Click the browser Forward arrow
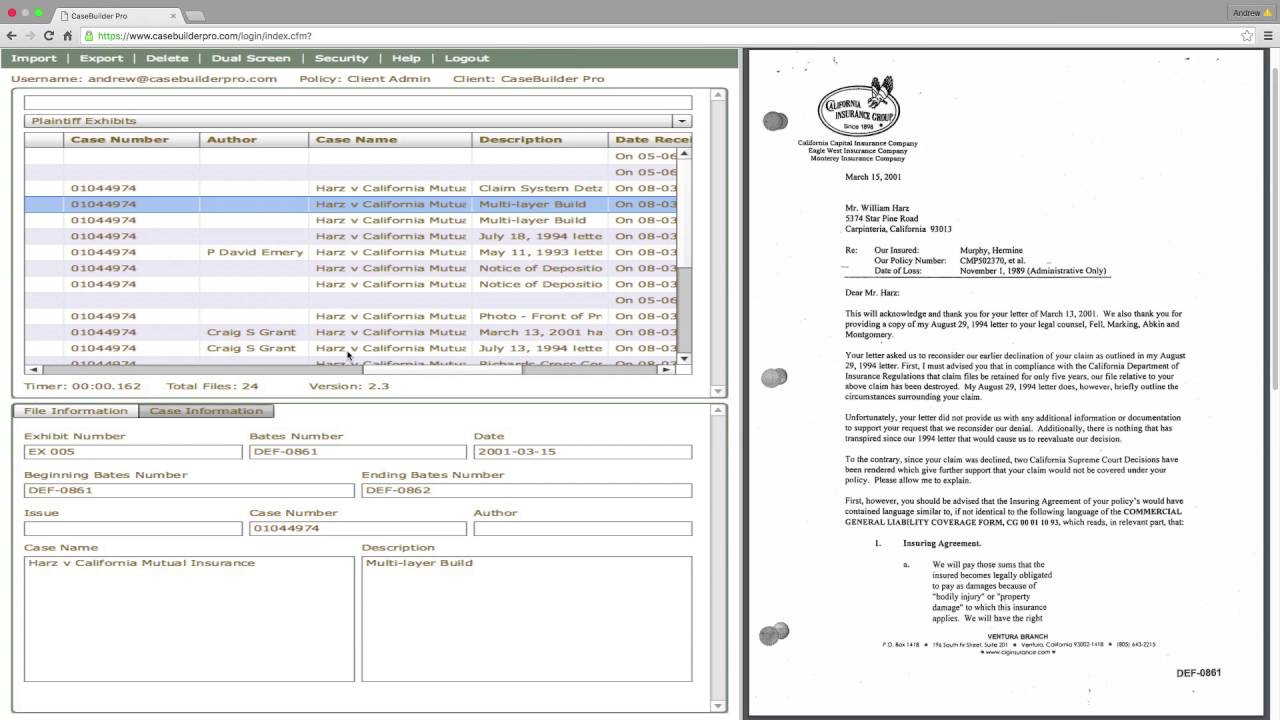Screen dimensions: 1280x720 tap(29, 35)
